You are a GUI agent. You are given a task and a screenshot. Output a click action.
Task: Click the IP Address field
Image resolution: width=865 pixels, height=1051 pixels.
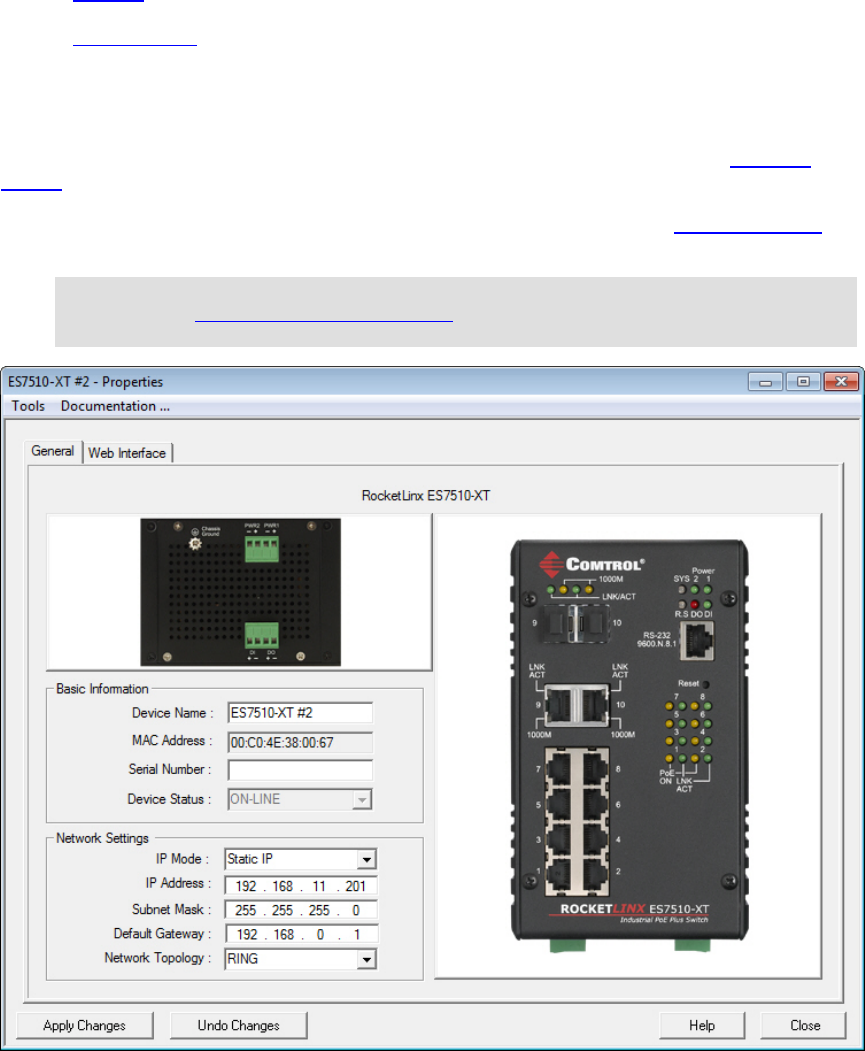(x=301, y=885)
